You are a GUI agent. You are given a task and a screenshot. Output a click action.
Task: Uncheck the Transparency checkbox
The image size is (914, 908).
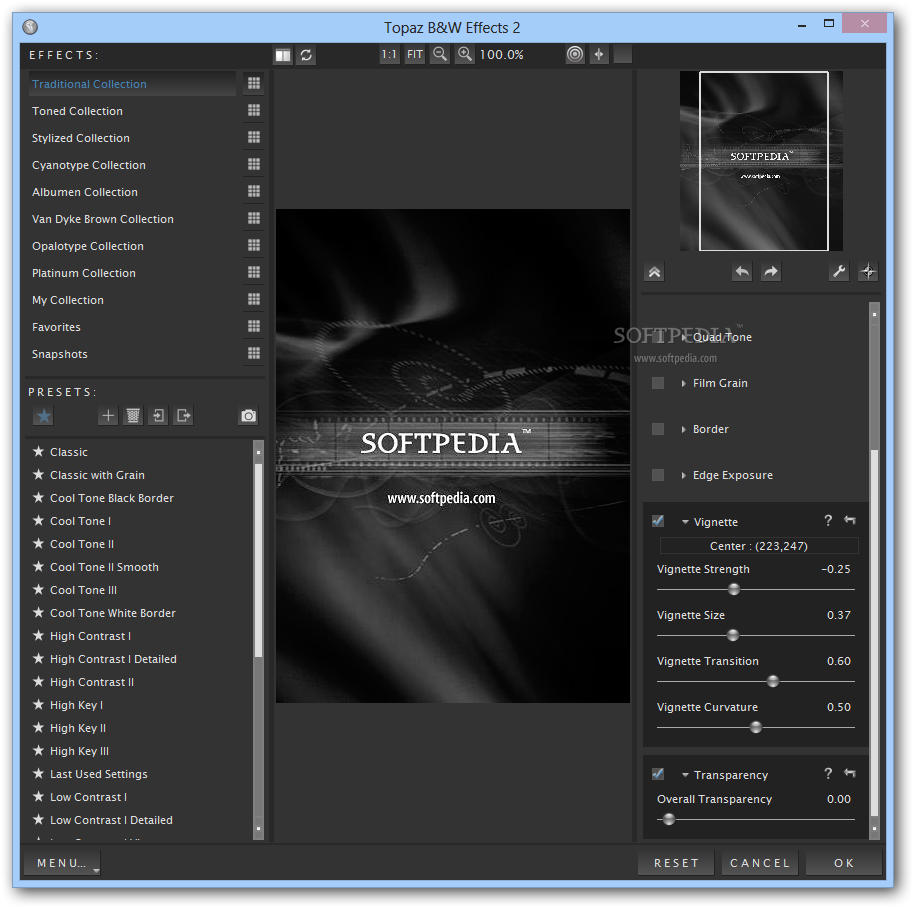pos(658,774)
